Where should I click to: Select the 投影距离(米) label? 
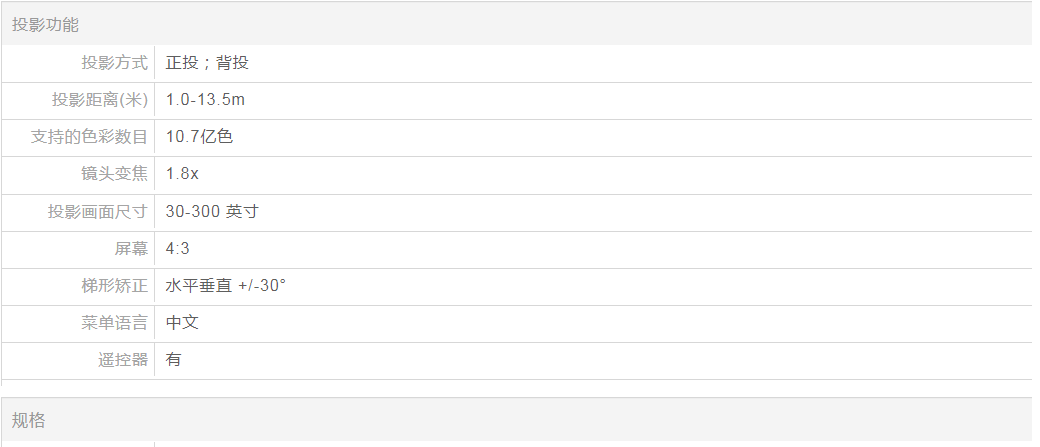point(100,100)
